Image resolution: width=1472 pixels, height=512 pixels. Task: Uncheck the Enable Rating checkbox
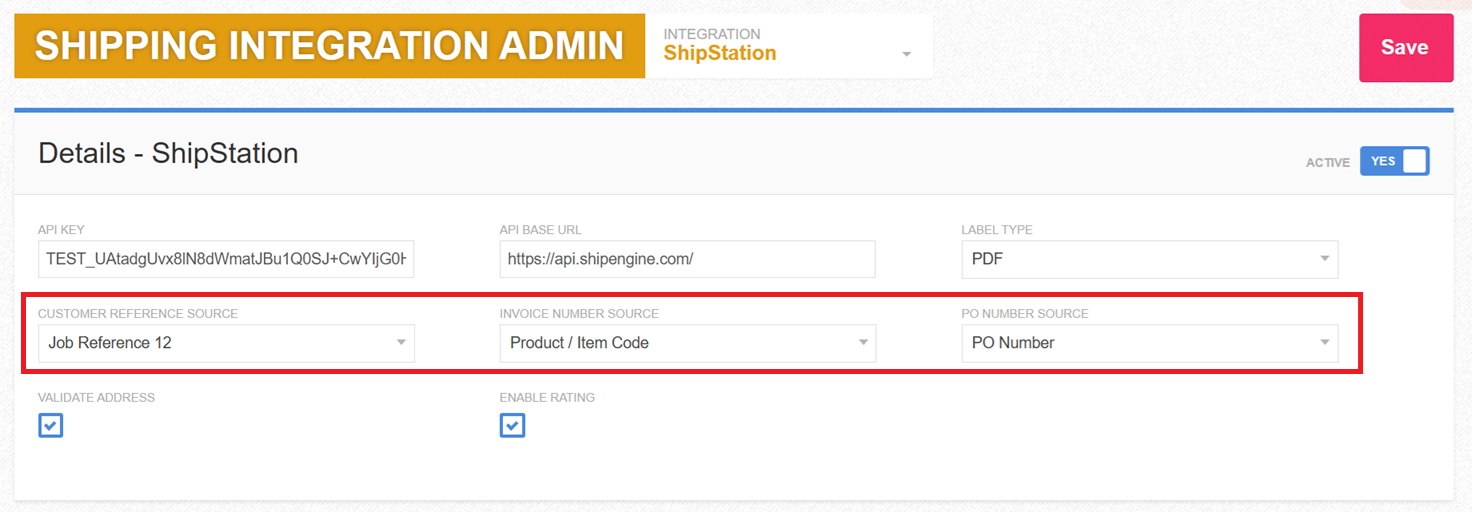[x=512, y=426]
